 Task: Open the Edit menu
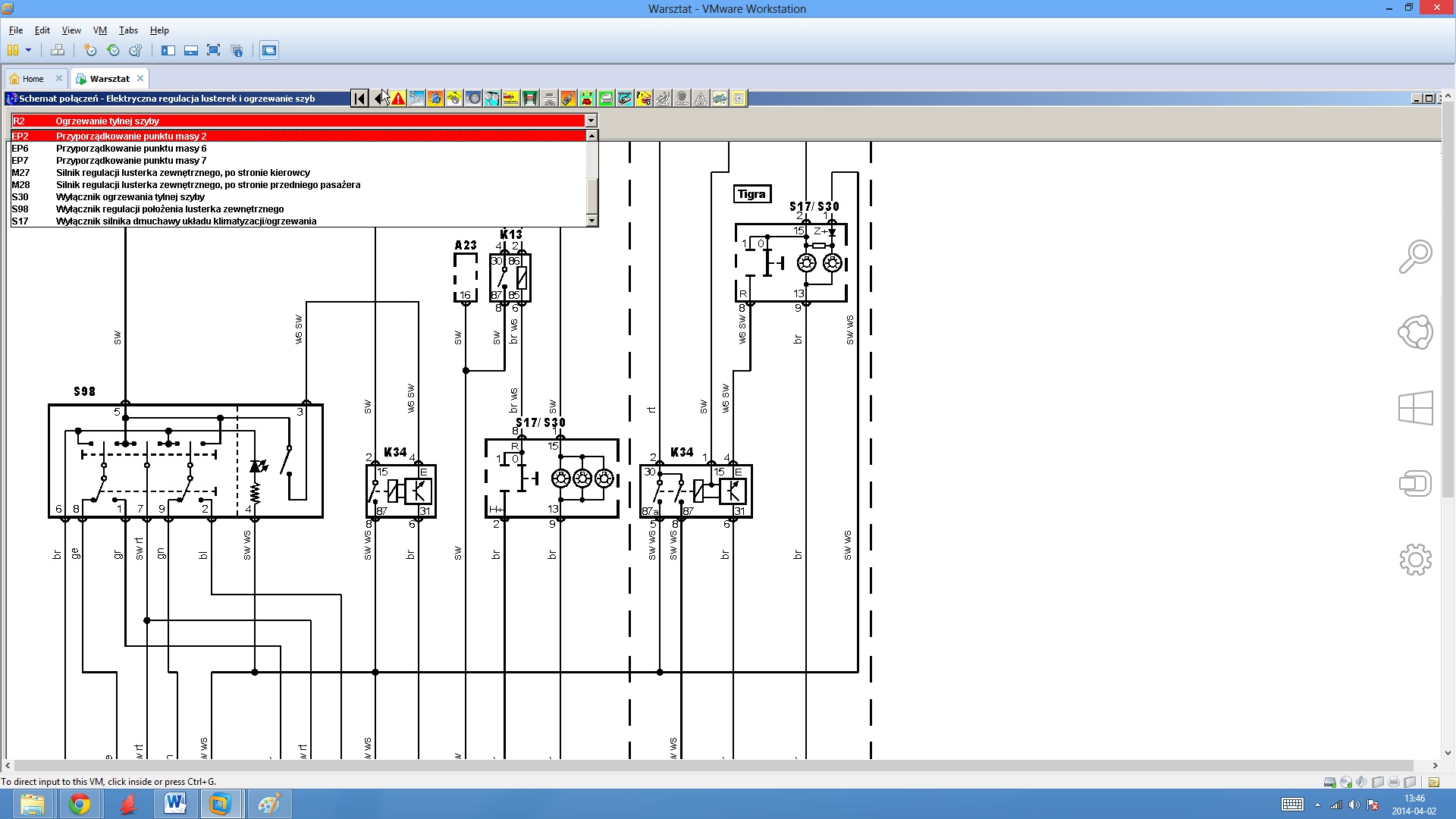click(x=42, y=30)
